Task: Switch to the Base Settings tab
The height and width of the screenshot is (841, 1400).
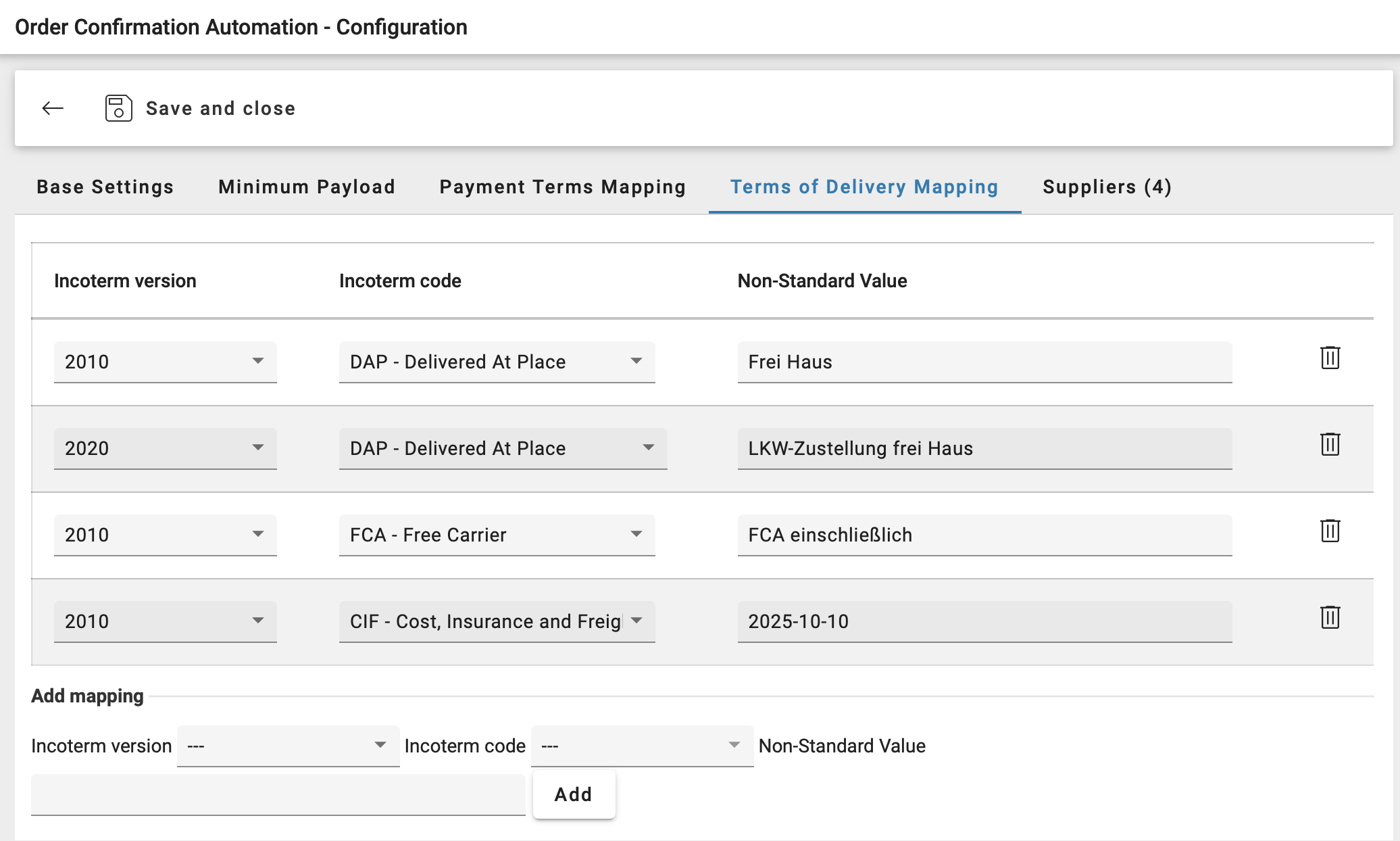Action: pyautogui.click(x=105, y=187)
